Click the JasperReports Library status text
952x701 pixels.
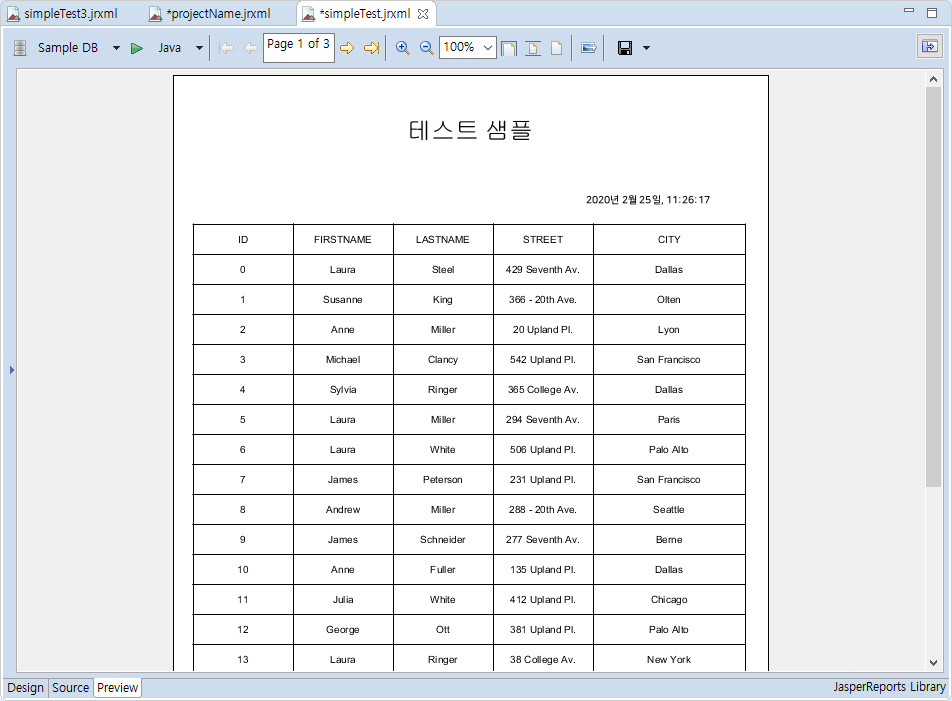(889, 687)
